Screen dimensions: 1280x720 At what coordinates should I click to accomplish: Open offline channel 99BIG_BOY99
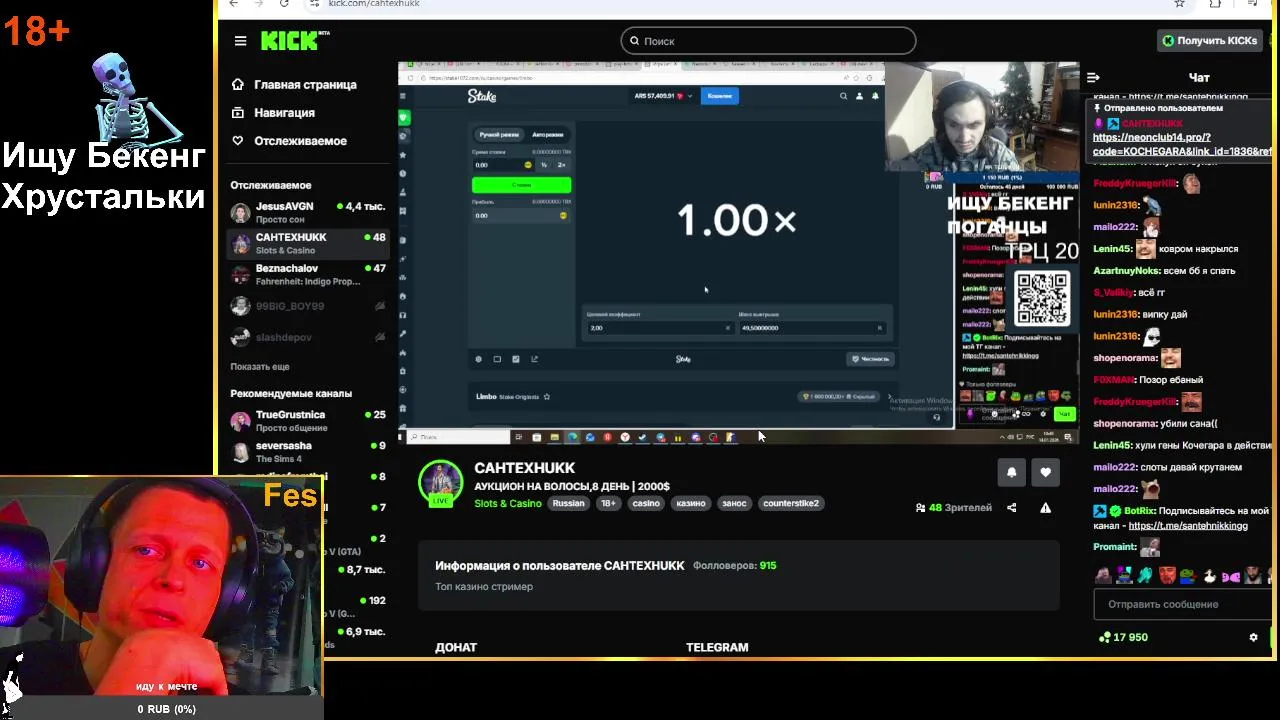pyautogui.click(x=308, y=306)
